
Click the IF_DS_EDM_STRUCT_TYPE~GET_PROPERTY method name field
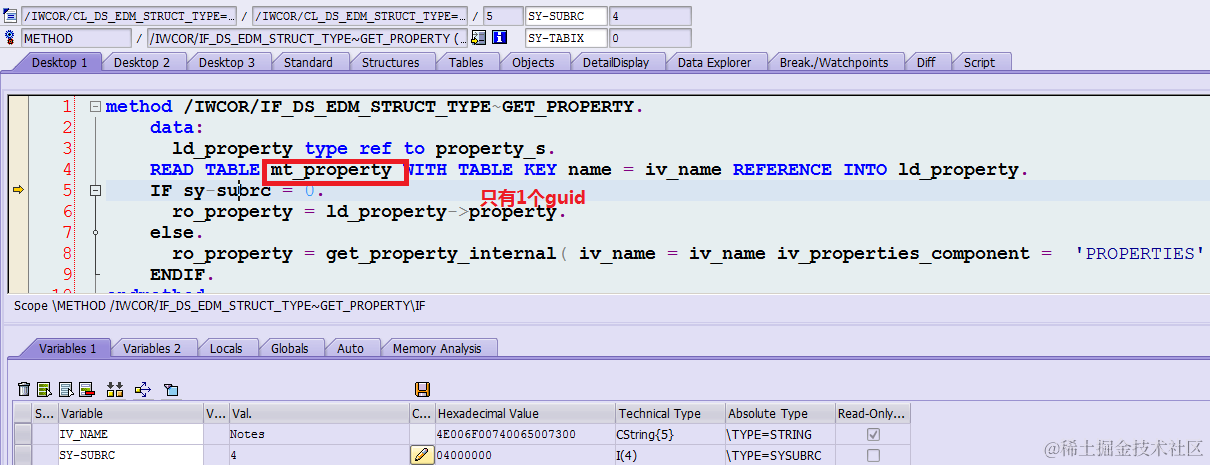[x=307, y=38]
